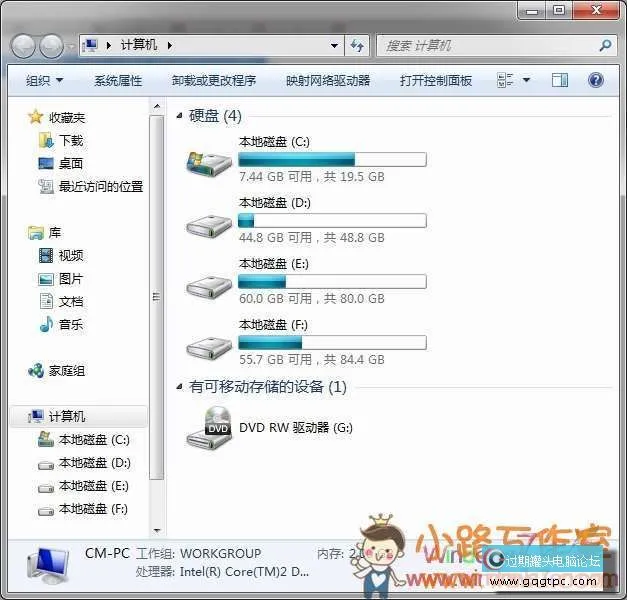The image size is (627, 600).
Task: Click the C: drive usage bar
Action: coord(332,160)
